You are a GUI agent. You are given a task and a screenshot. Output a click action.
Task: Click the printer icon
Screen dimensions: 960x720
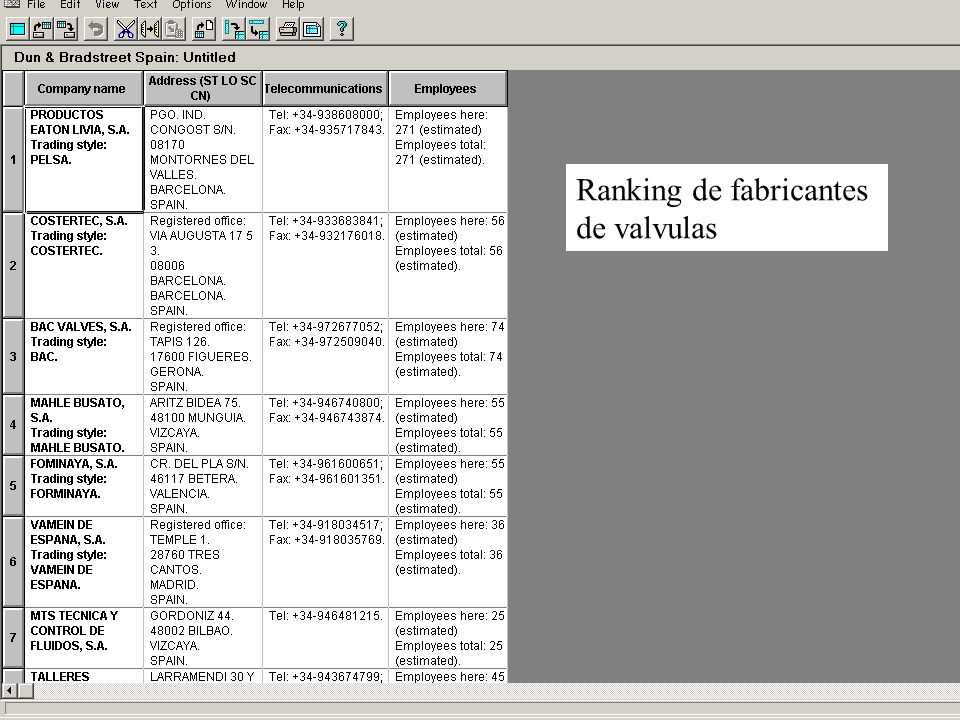coord(288,29)
